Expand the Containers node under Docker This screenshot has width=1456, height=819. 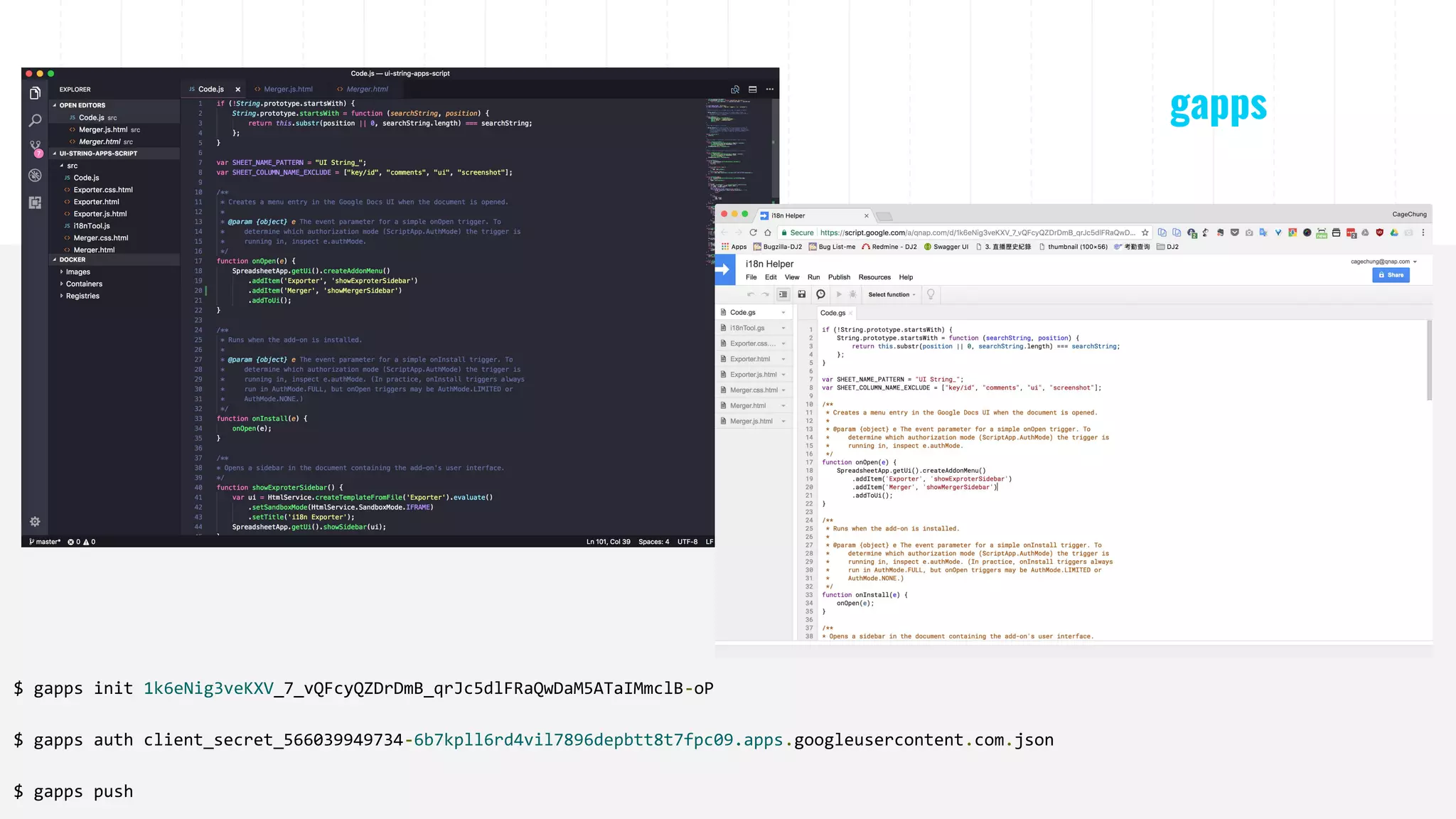[x=81, y=284]
